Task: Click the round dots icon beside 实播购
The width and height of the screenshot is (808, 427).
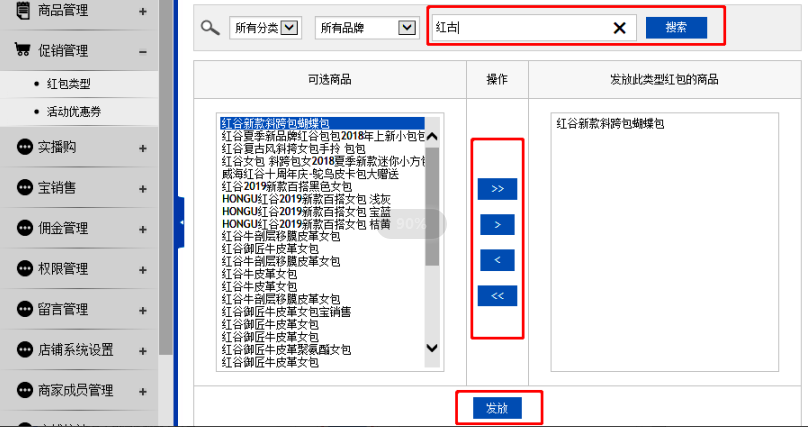Action: pyautogui.click(x=25, y=147)
